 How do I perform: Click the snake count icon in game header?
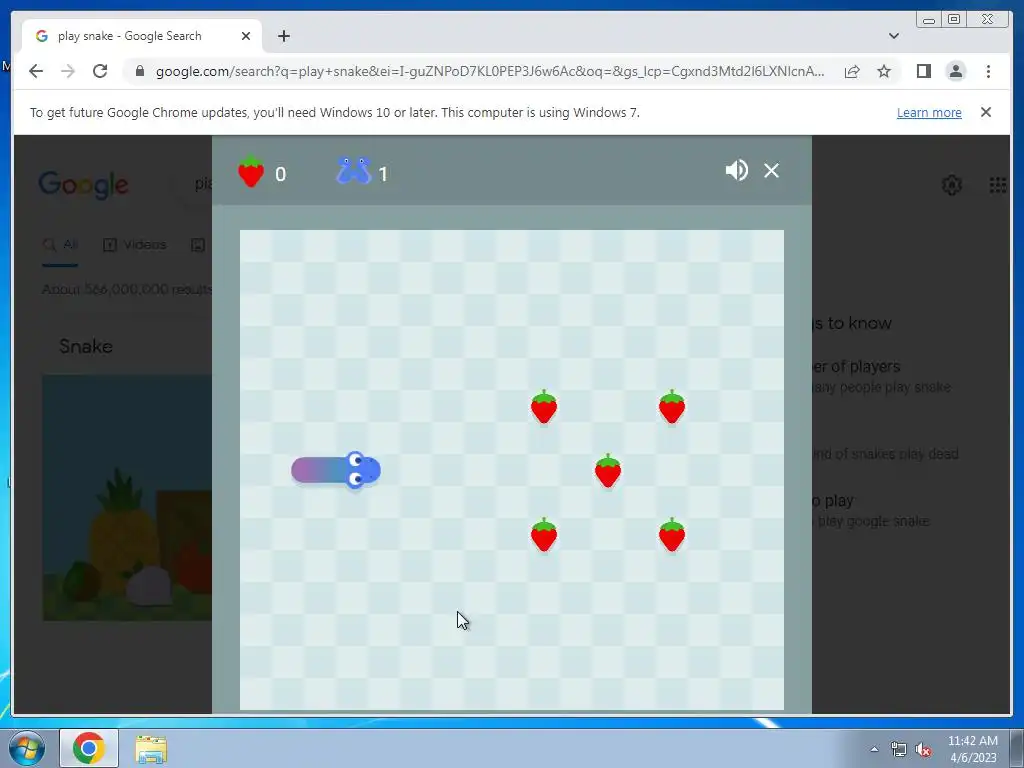tap(353, 171)
